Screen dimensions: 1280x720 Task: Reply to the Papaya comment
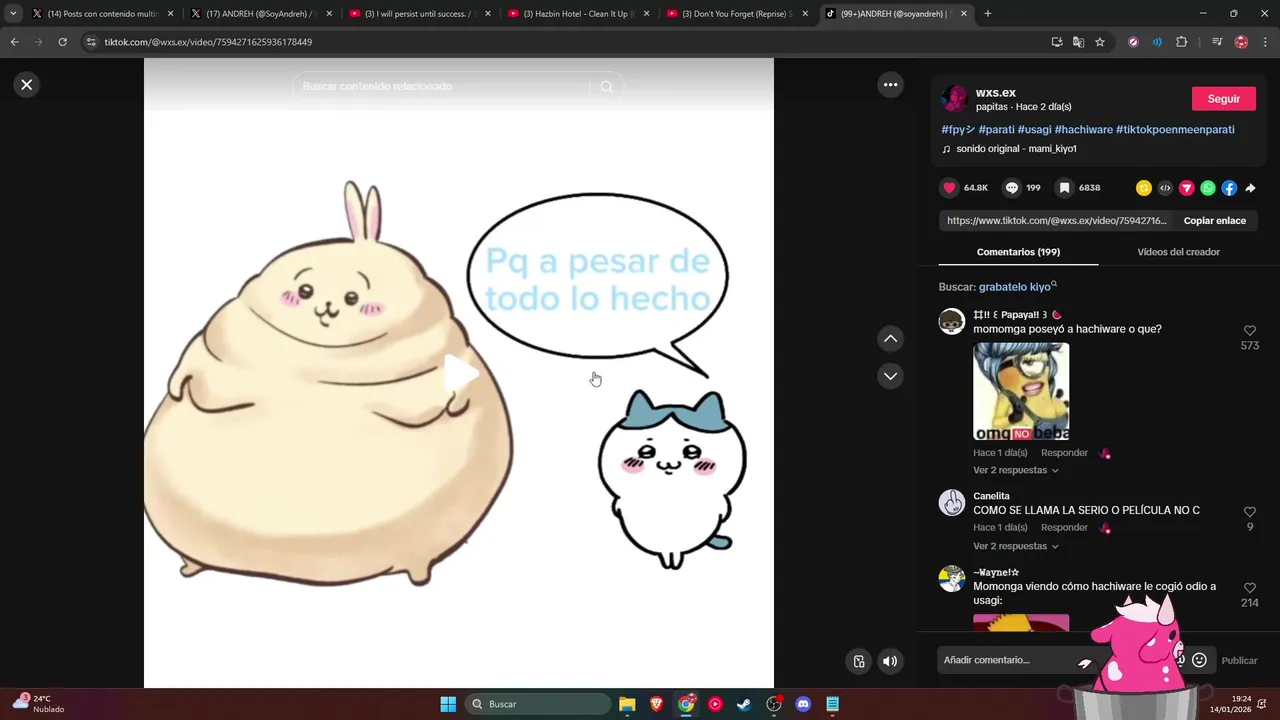1064,453
